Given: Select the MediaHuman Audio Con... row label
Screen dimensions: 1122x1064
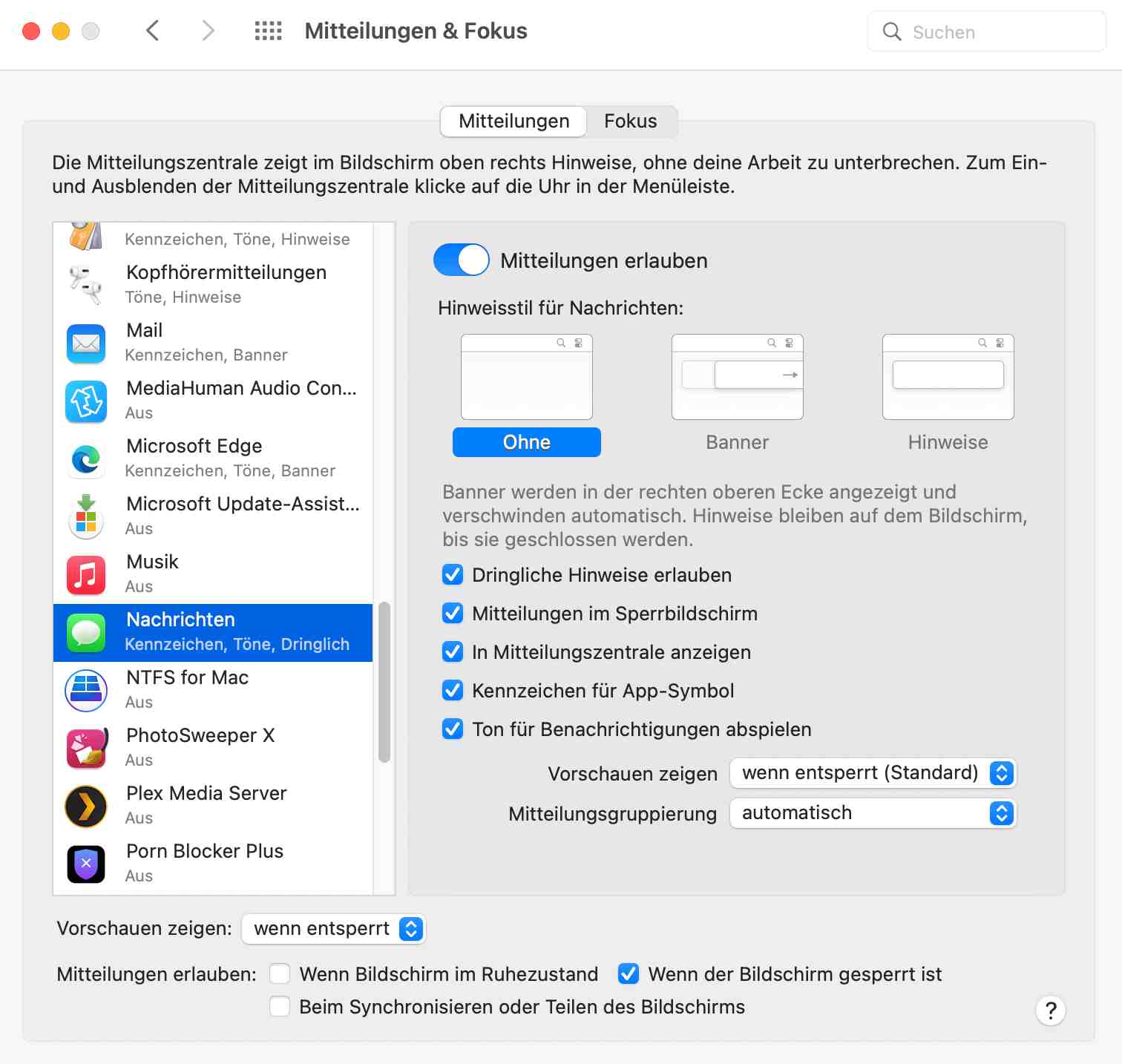Looking at the screenshot, I should pos(242,388).
